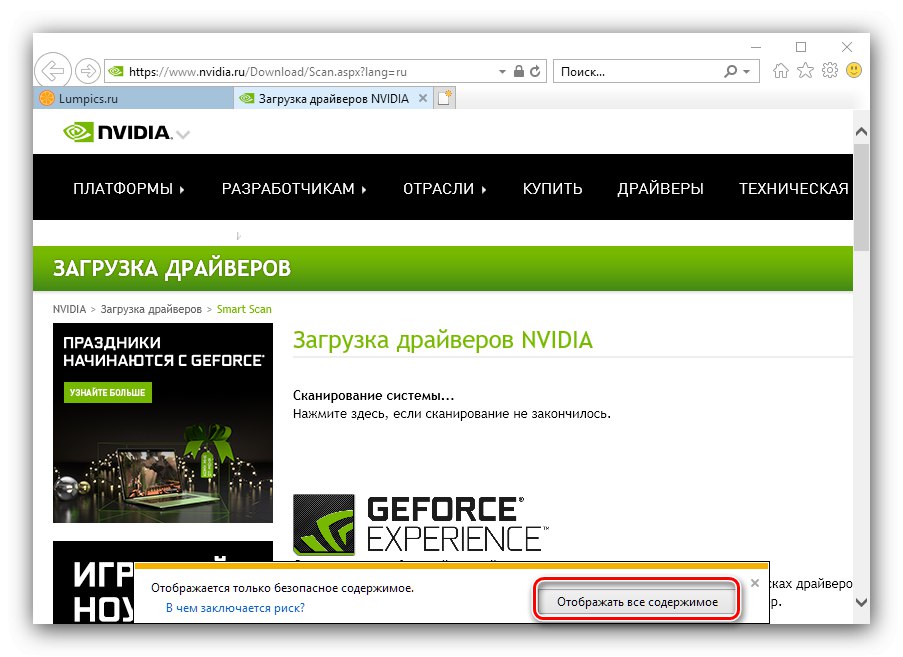The image size is (903, 657).
Task: Reload the page with the refresh icon
Action: (x=536, y=71)
